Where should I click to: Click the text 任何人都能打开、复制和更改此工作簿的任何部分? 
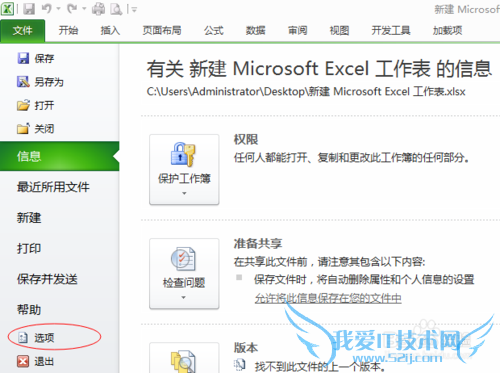[352, 158]
